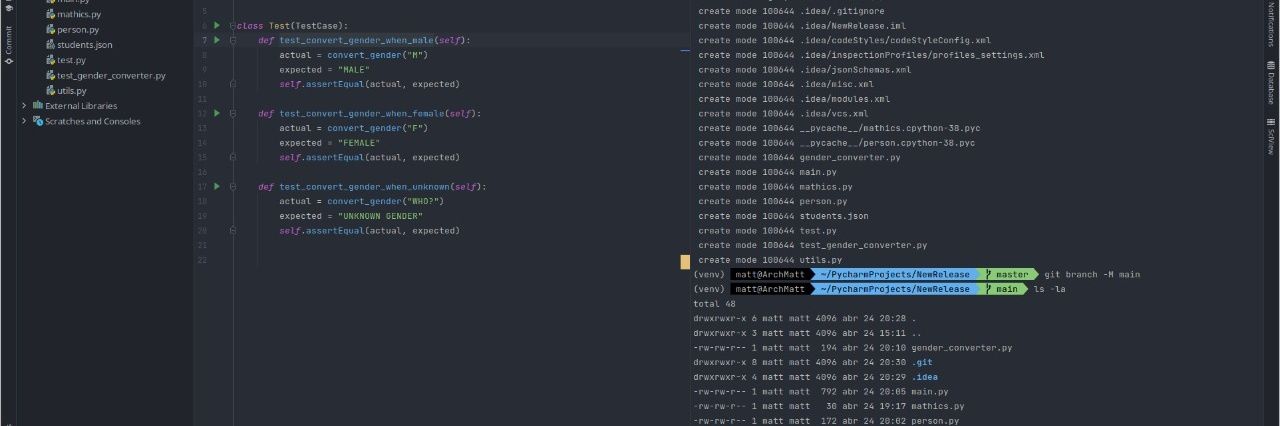1280x426 pixels.
Task: Click the students.json file icon
Action: (x=49, y=45)
